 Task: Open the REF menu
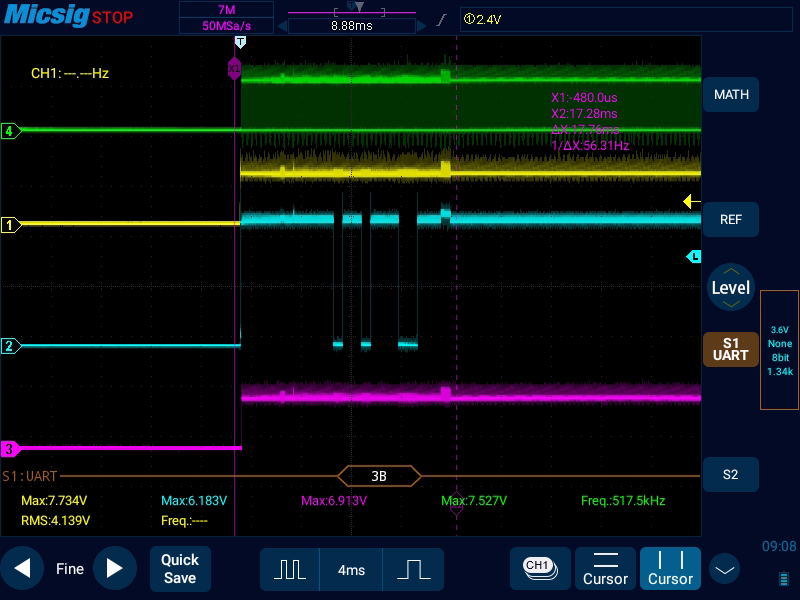click(730, 220)
